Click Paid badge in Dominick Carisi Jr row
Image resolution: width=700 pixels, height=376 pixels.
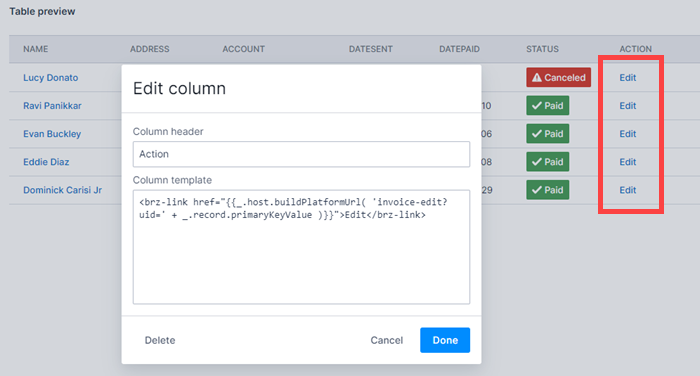(548, 190)
